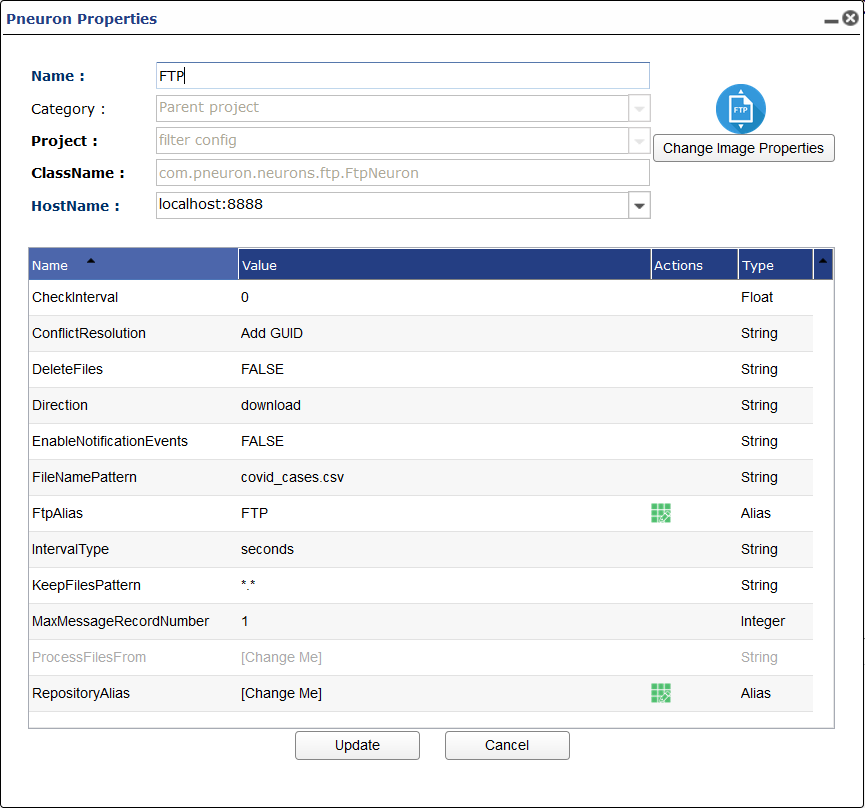Select the IntervalType property name

(x=70, y=549)
